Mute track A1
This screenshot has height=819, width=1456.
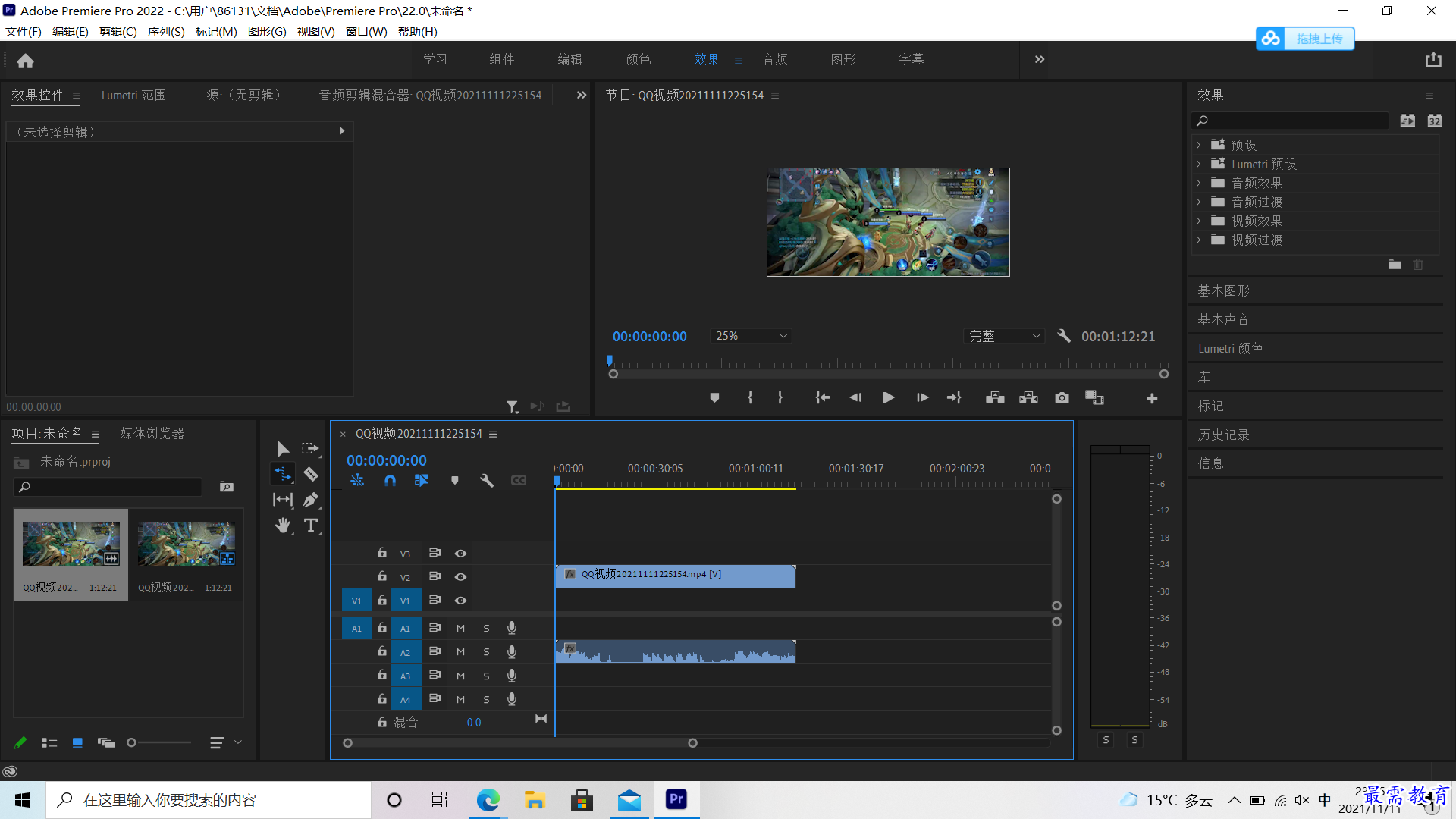pos(460,629)
